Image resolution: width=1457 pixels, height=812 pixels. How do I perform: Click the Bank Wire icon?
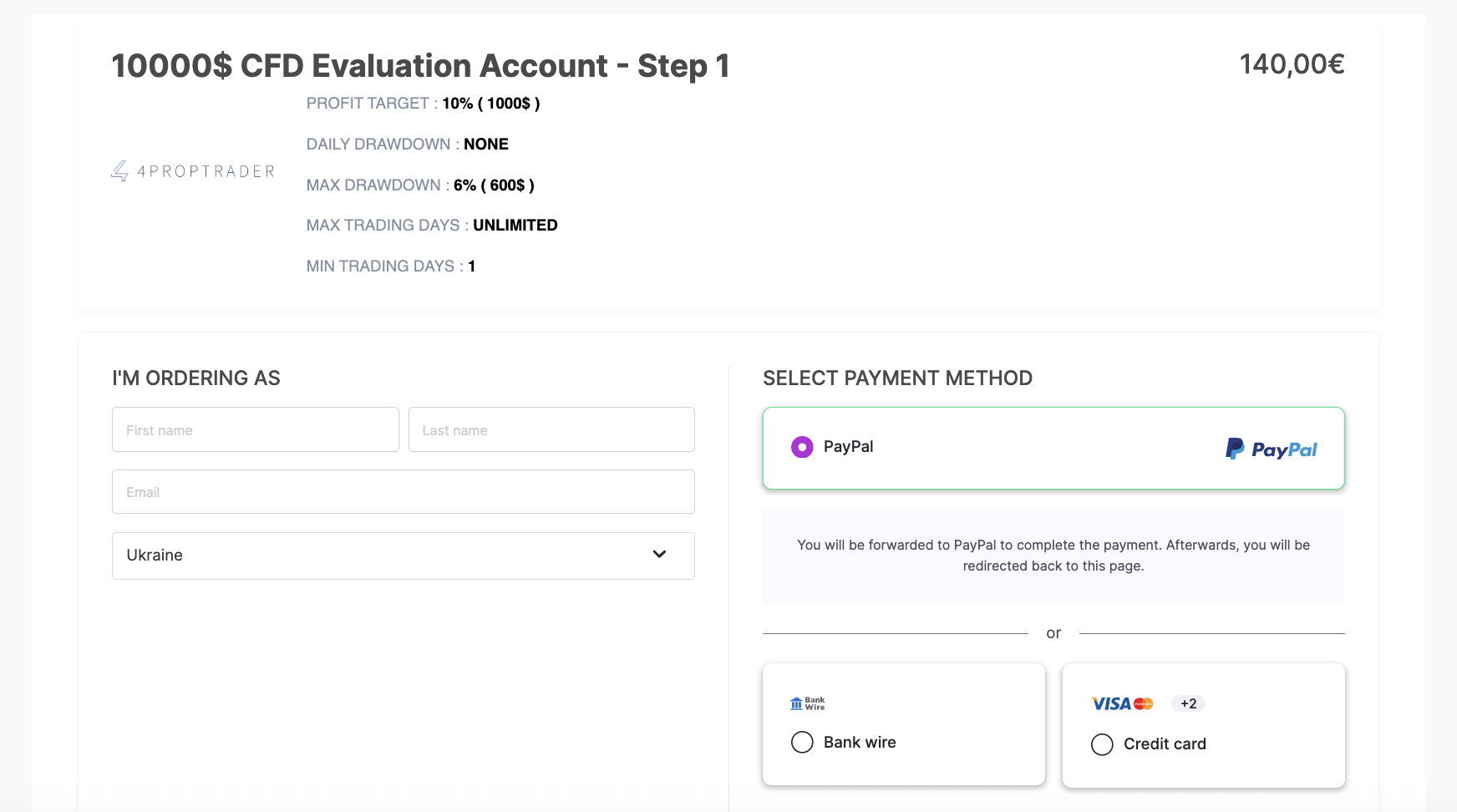(x=807, y=703)
